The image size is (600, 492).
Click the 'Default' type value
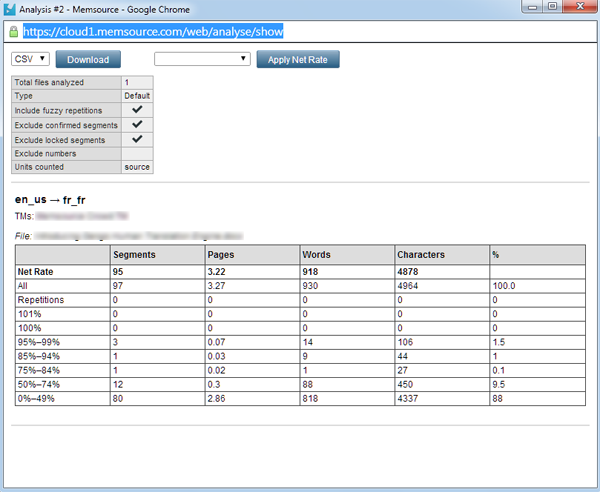tap(137, 96)
